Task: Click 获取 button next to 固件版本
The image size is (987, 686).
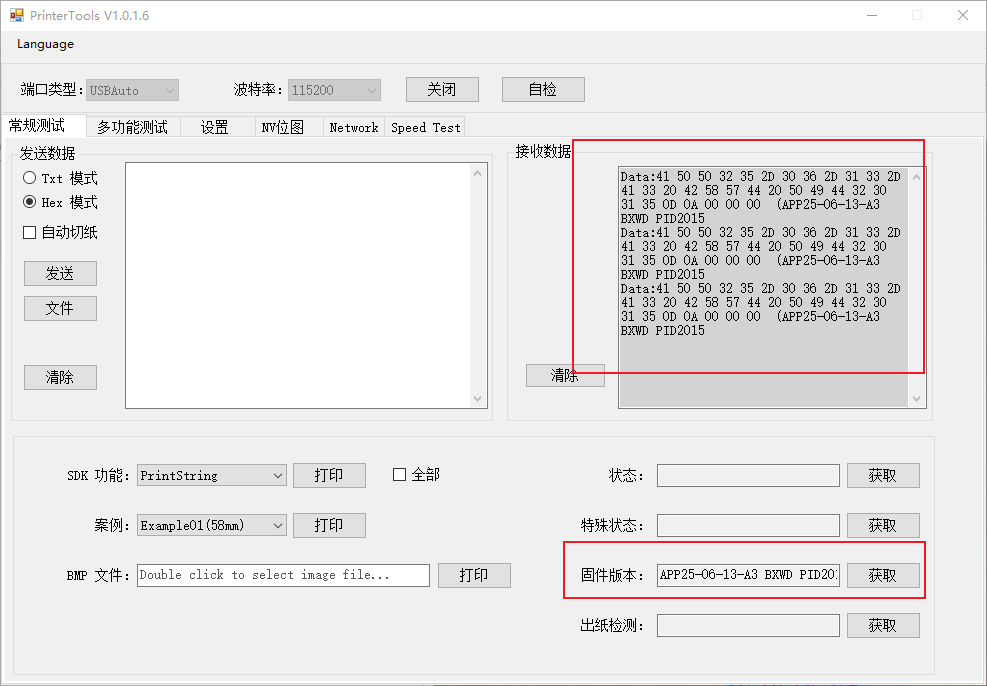Action: coord(882,575)
